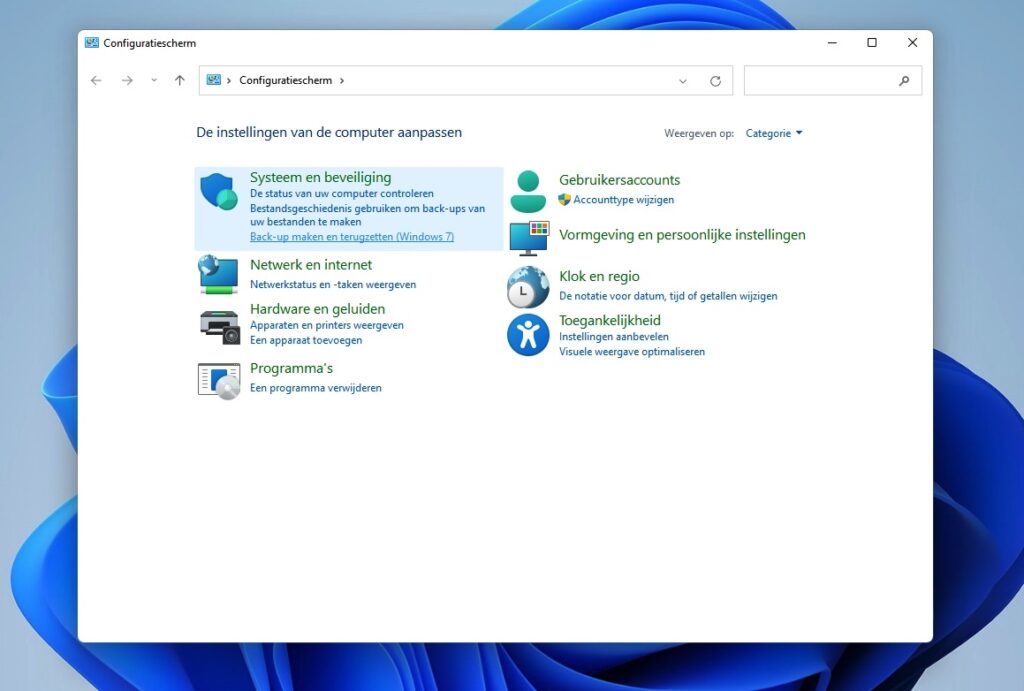The width and height of the screenshot is (1024, 691).
Task: Close the Configuratiescherm window
Action: click(912, 43)
